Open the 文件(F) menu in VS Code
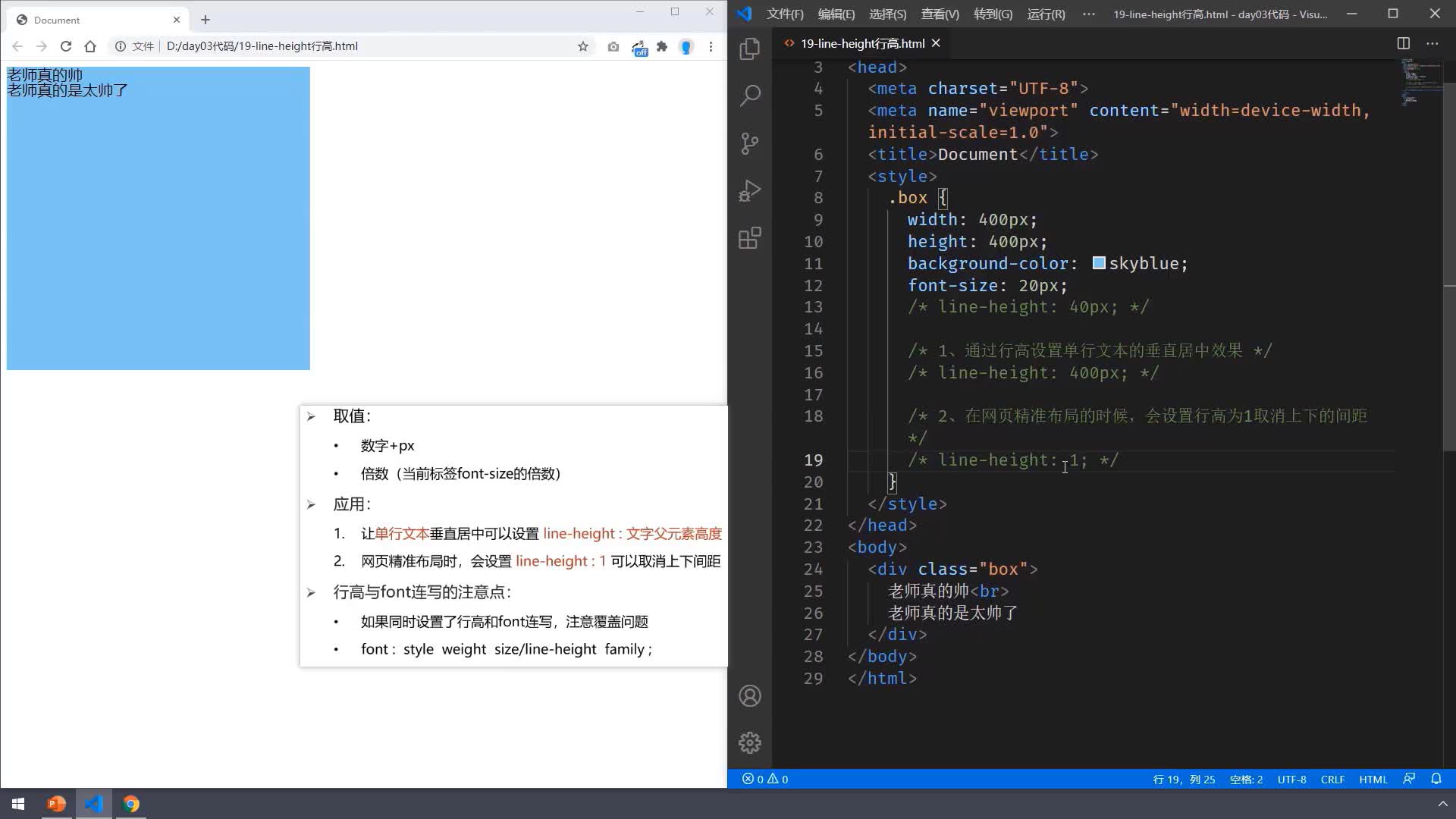Image resolution: width=1456 pixels, height=819 pixels. click(x=785, y=14)
